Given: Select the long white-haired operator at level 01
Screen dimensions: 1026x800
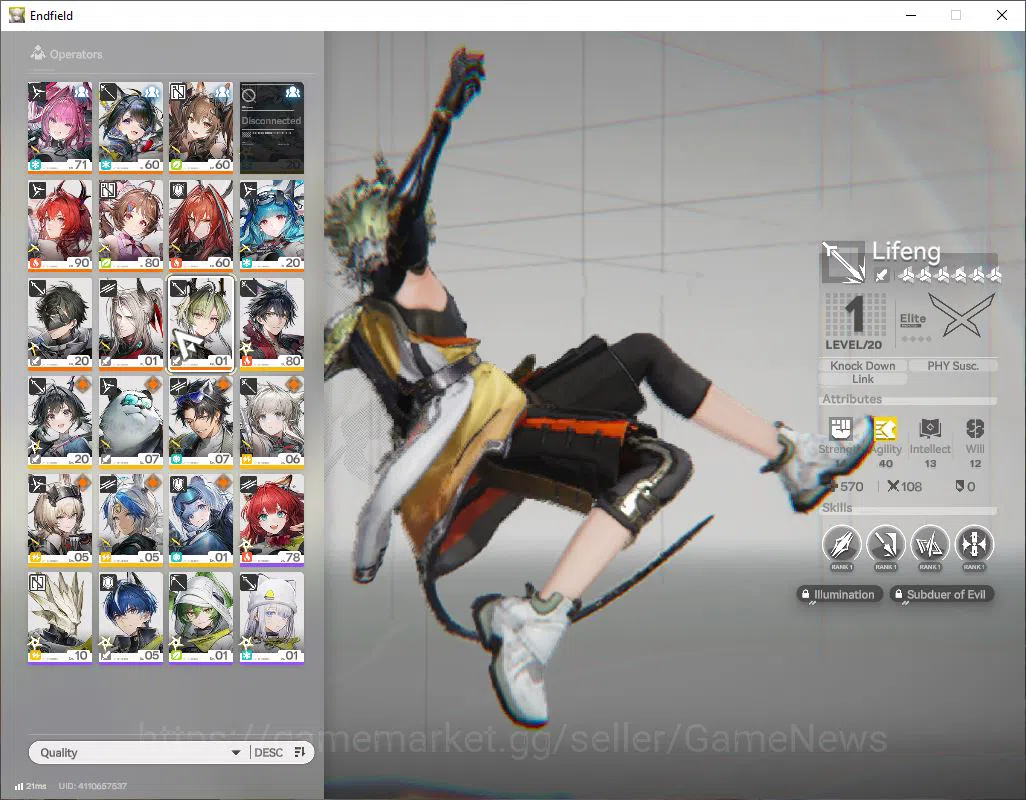Looking at the screenshot, I should point(130,324).
